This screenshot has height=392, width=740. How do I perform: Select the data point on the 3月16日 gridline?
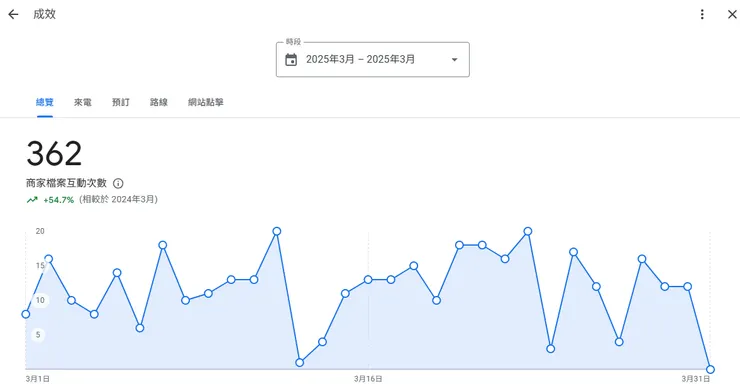pos(368,280)
